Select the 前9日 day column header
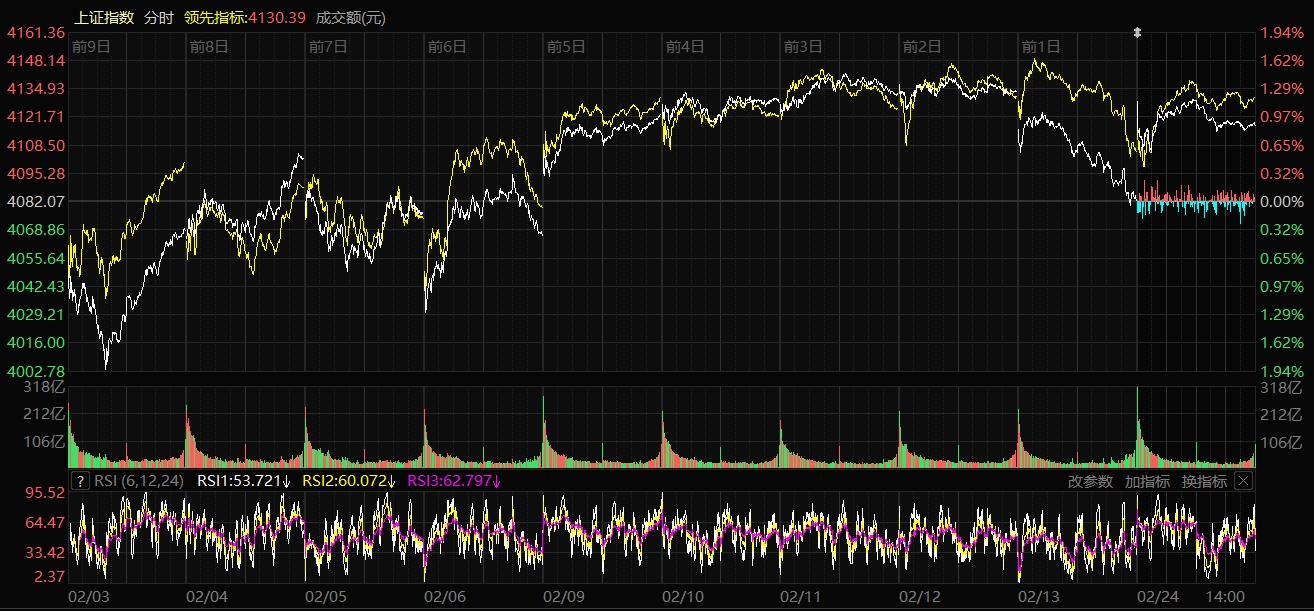 [x=91, y=46]
